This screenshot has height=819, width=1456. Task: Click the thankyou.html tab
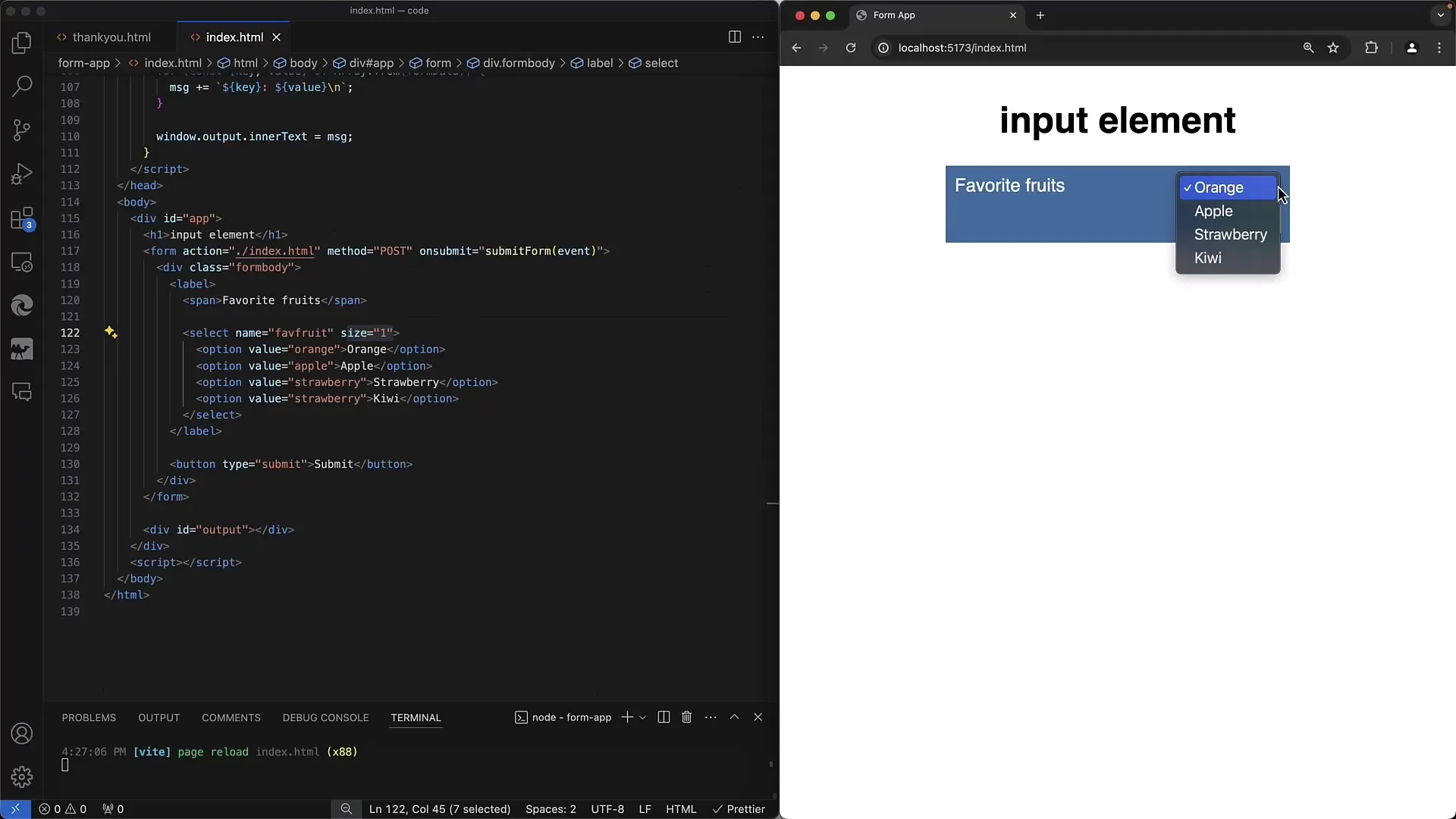pos(111,37)
